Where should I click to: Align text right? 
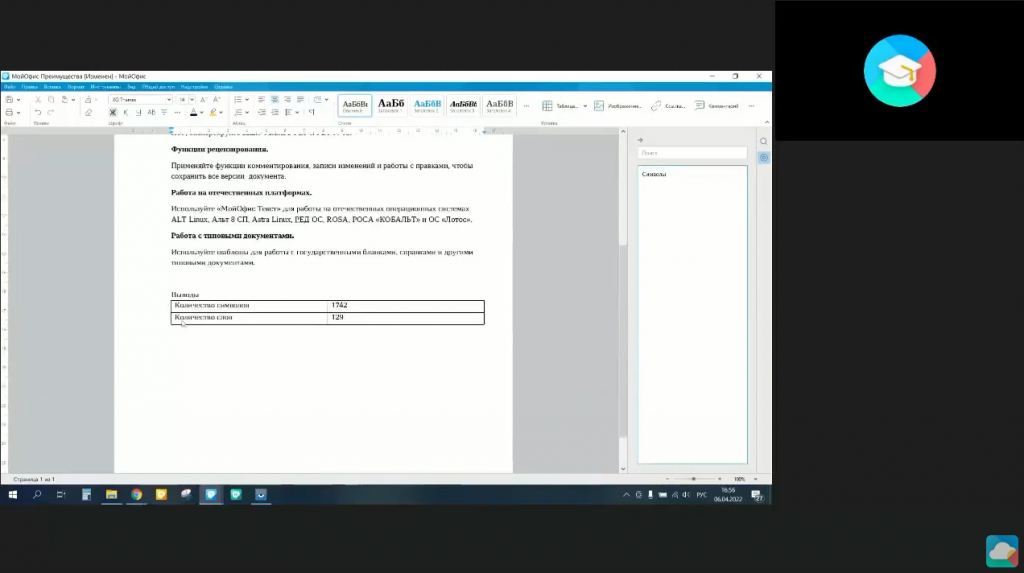[x=287, y=99]
